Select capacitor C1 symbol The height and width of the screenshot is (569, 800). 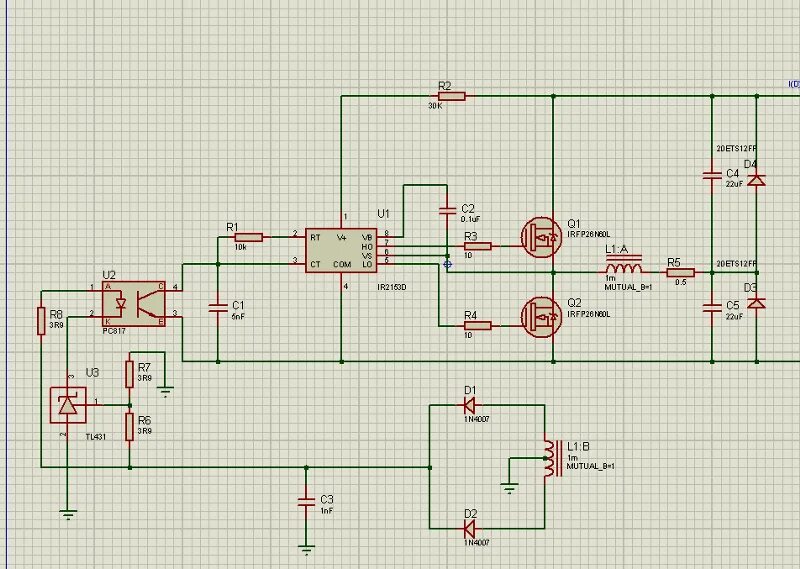tap(218, 308)
